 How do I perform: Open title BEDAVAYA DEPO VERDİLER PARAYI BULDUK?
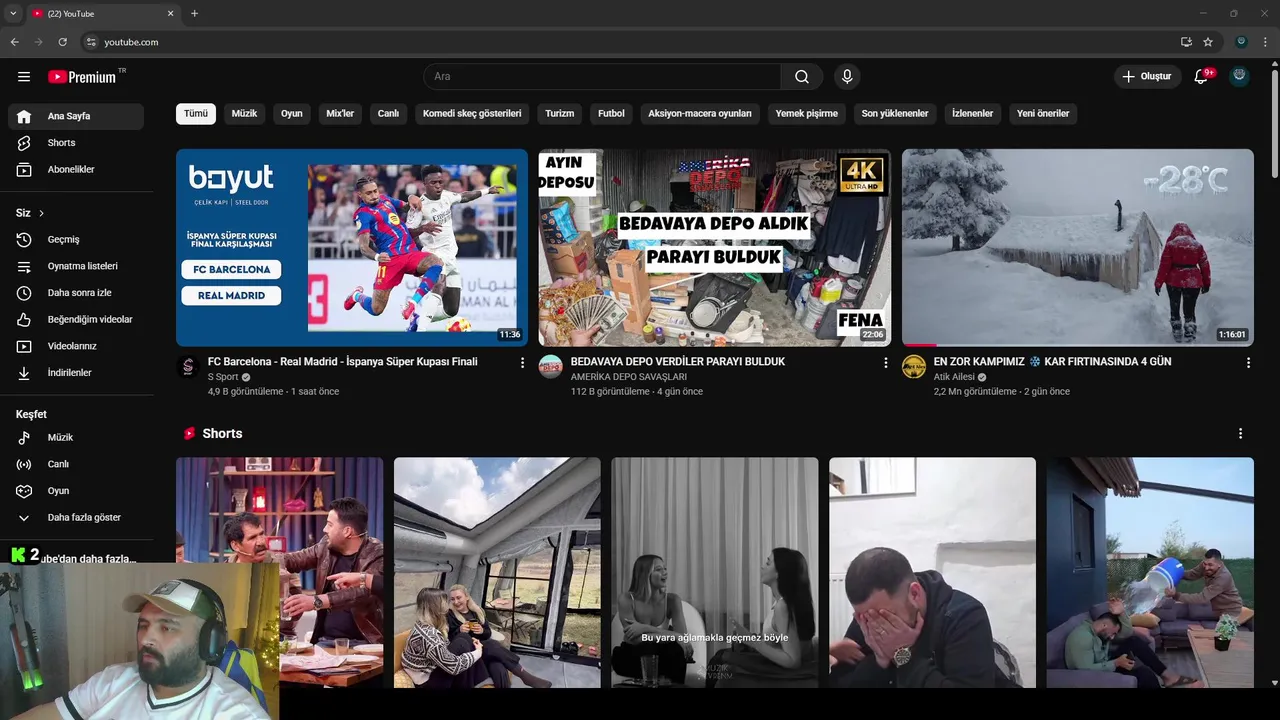coord(678,362)
